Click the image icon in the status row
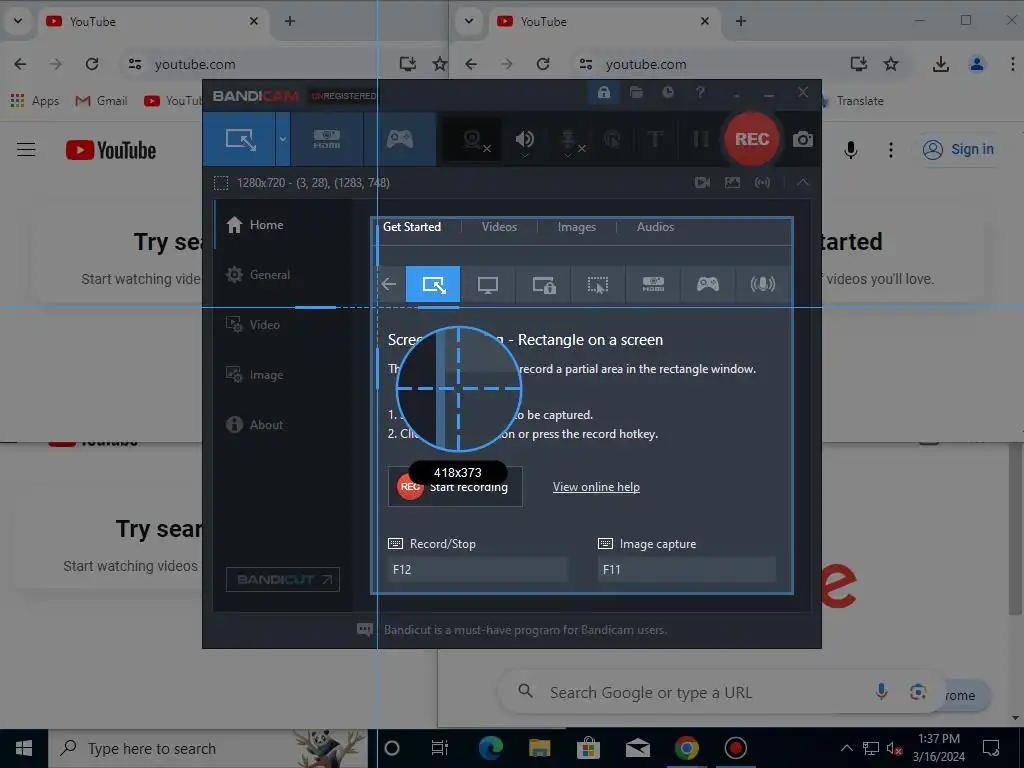1024x768 pixels. (x=733, y=183)
